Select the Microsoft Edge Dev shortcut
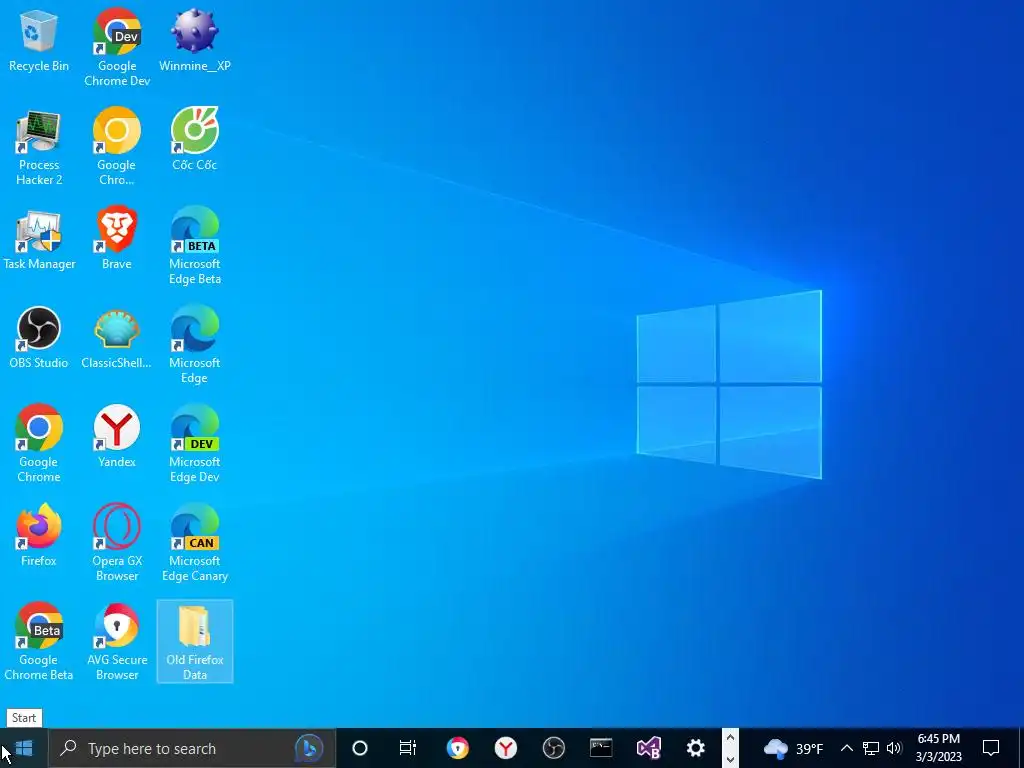 [195, 444]
